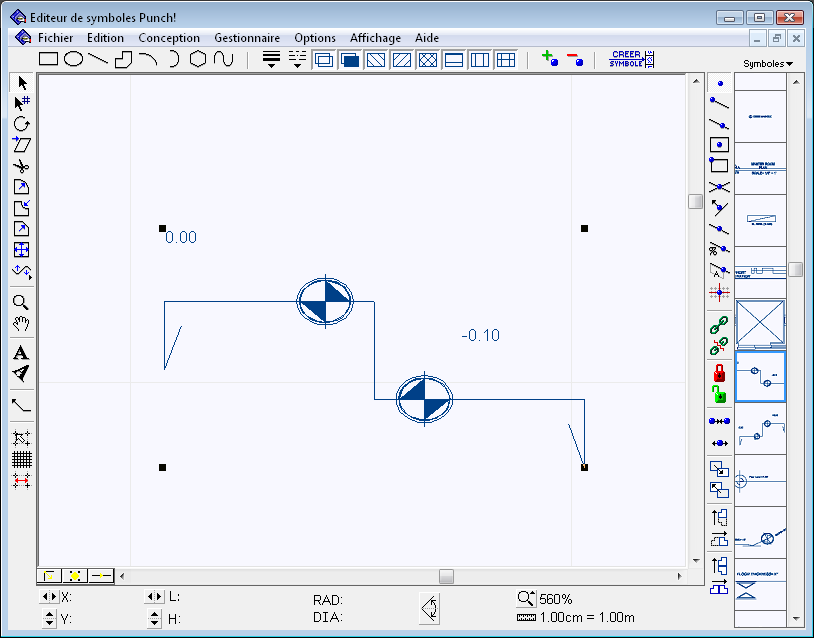The width and height of the screenshot is (814, 638).
Task: Select the text tool A
Action: (x=21, y=353)
